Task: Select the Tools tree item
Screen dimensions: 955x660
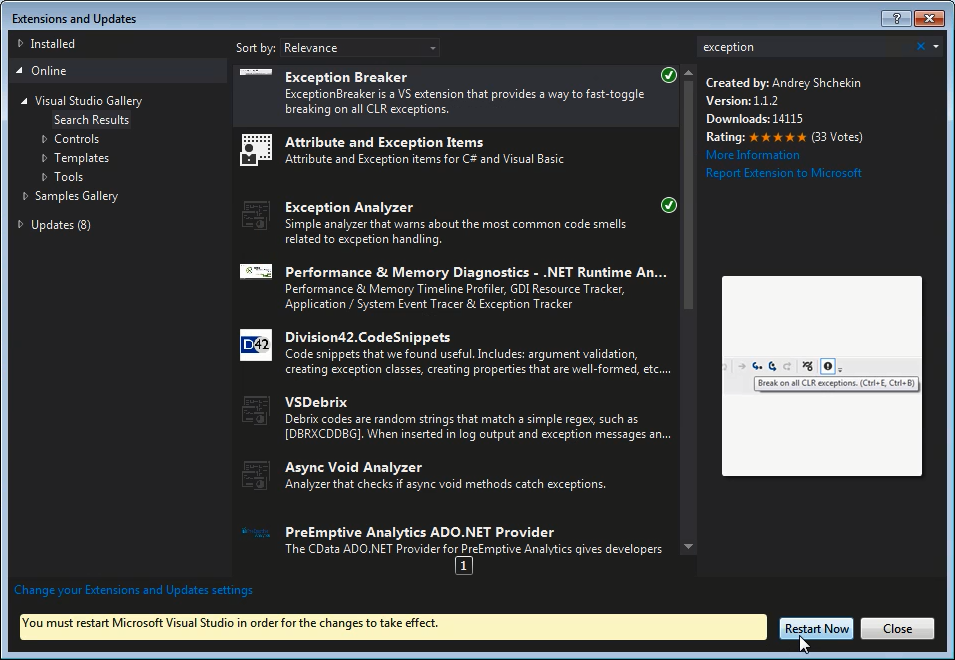Action: pos(68,177)
